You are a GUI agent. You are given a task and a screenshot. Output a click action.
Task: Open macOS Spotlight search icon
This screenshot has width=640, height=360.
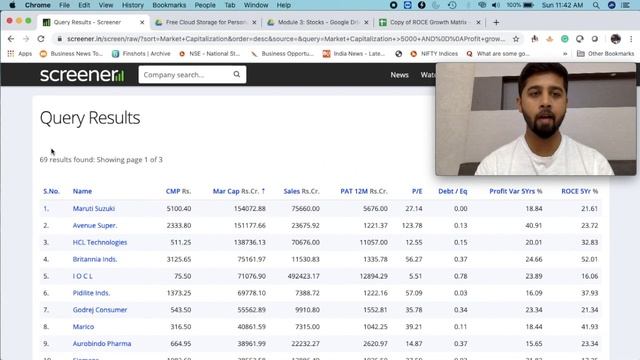(596, 5)
